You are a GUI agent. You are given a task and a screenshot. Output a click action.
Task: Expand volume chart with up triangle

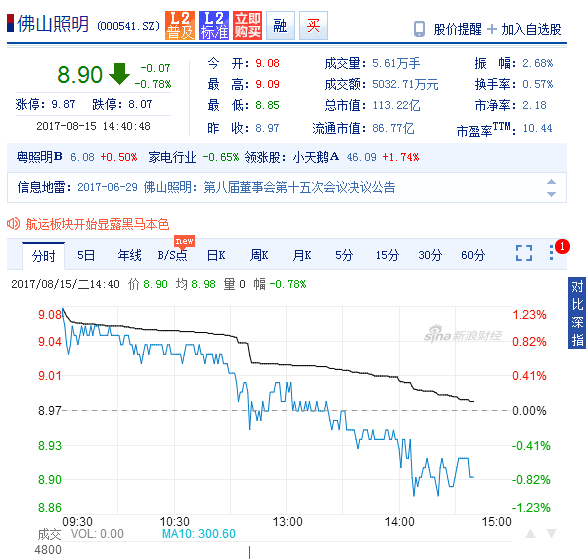(530, 534)
